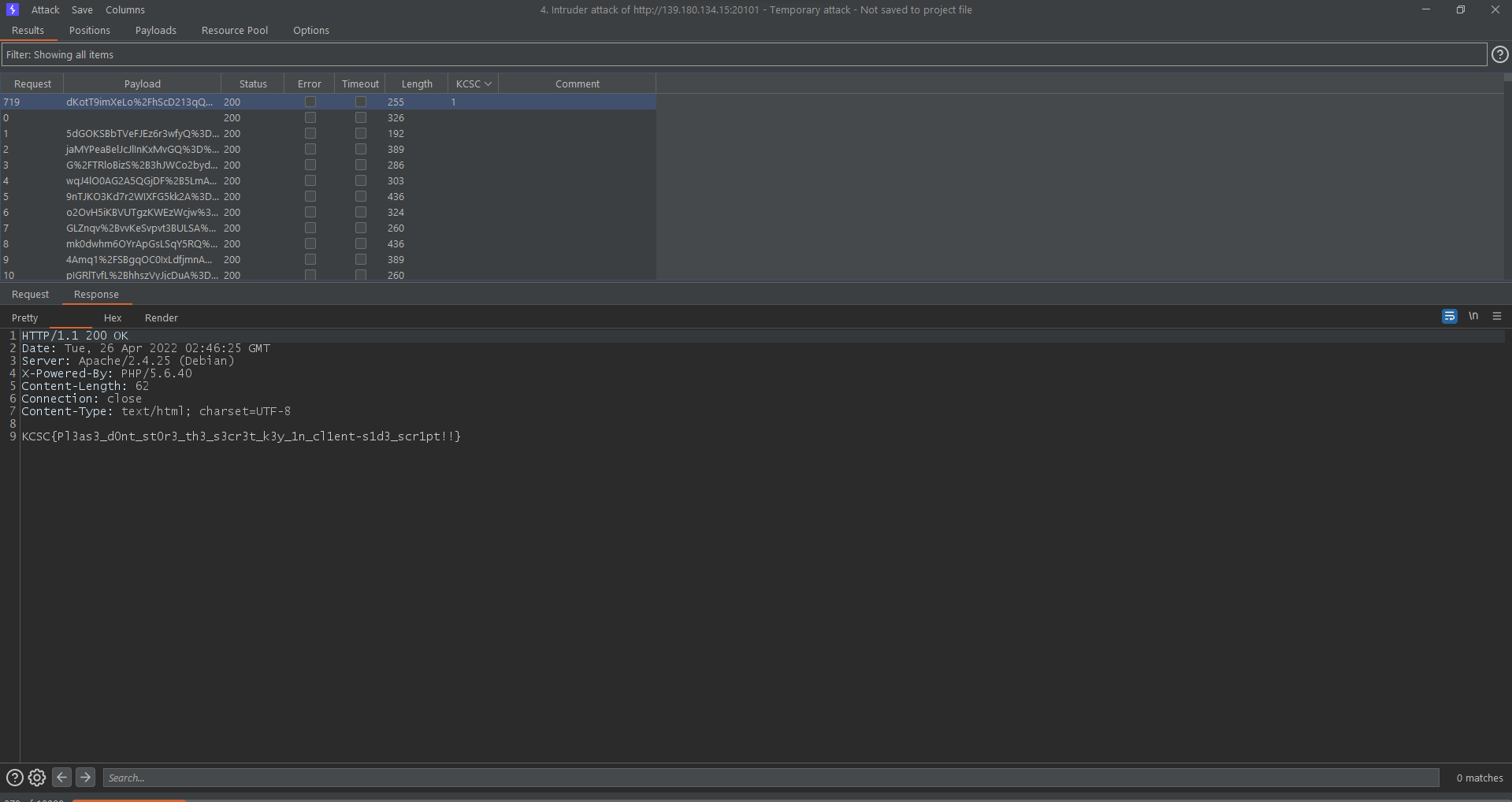
Task: Select the Pretty view tab
Action: point(25,317)
